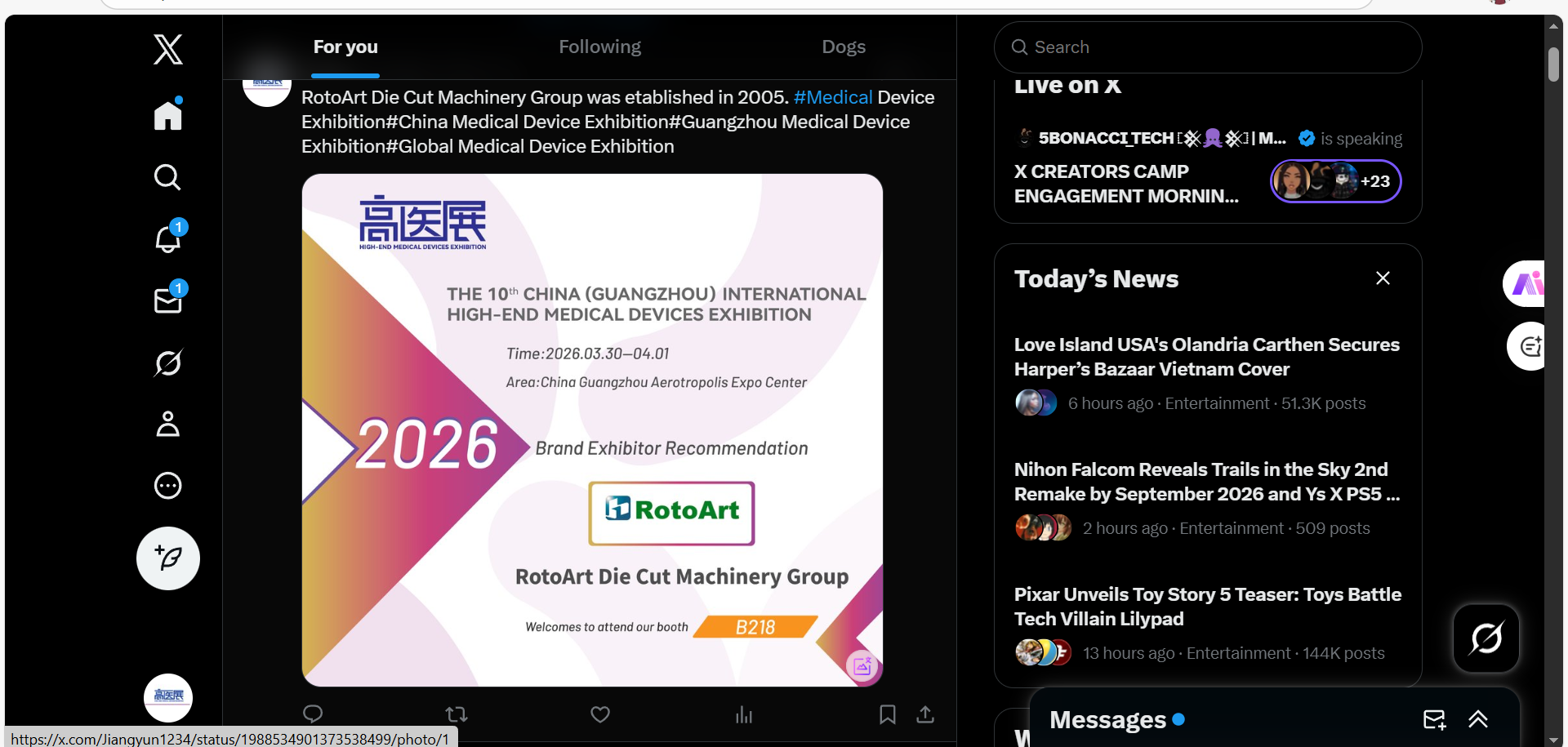Repost the RotoArt post
Screen dimensions: 1568x747
click(x=457, y=714)
